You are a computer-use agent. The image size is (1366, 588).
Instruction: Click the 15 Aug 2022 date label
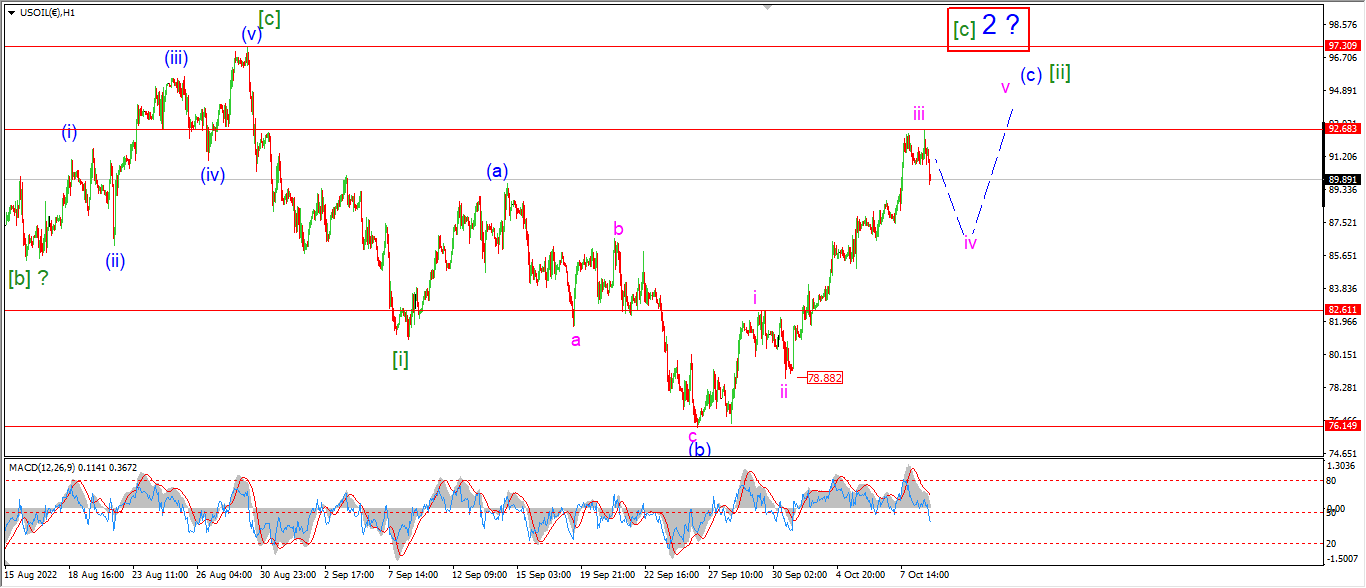pyautogui.click(x=31, y=575)
